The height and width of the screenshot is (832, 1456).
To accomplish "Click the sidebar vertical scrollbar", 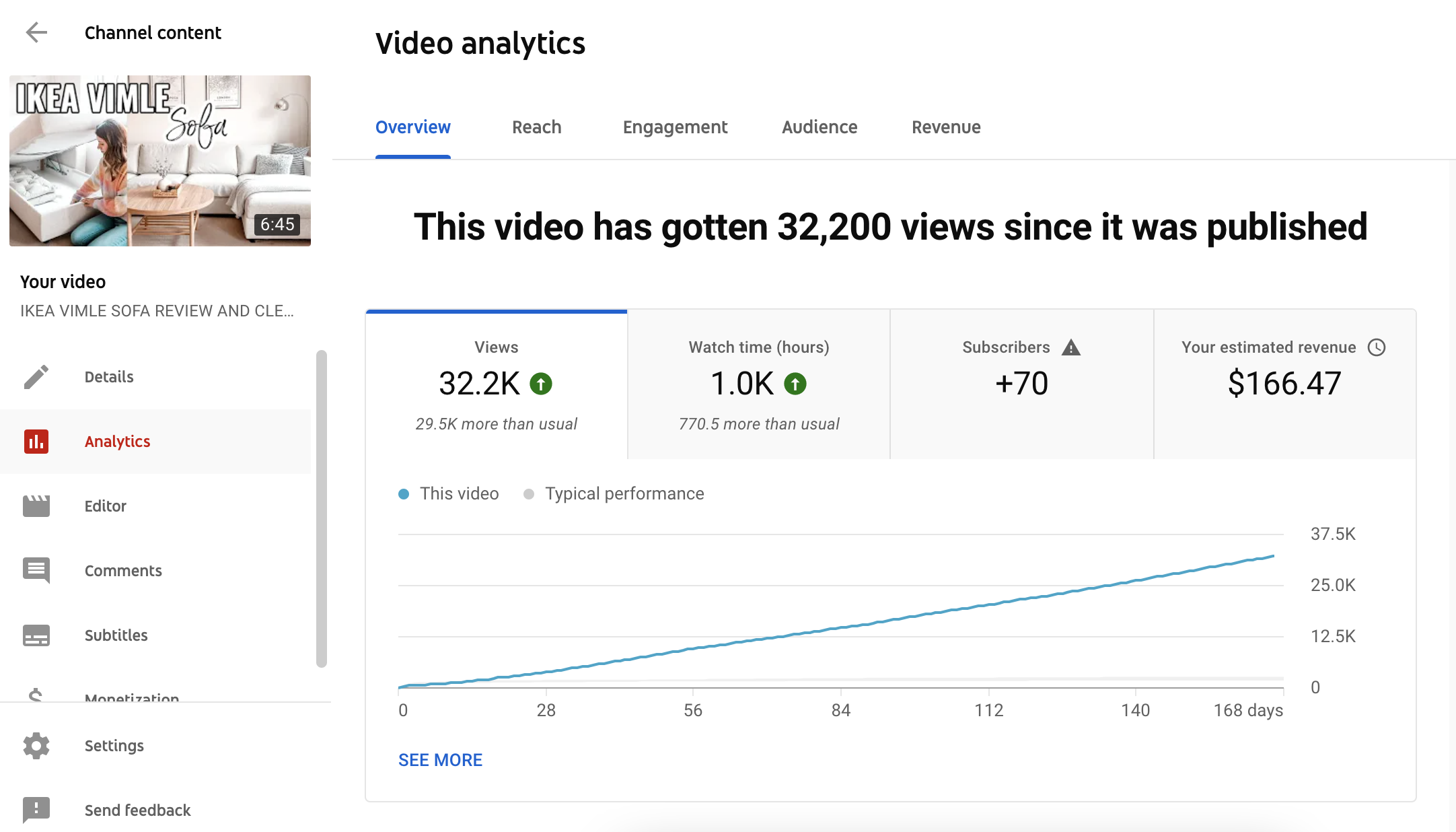I will coord(322,509).
